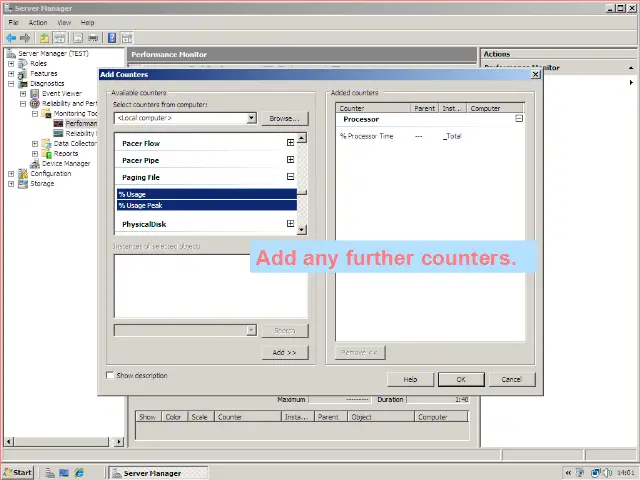Open the Help menu
Viewport: 640px width, 480px height.
pos(87,23)
